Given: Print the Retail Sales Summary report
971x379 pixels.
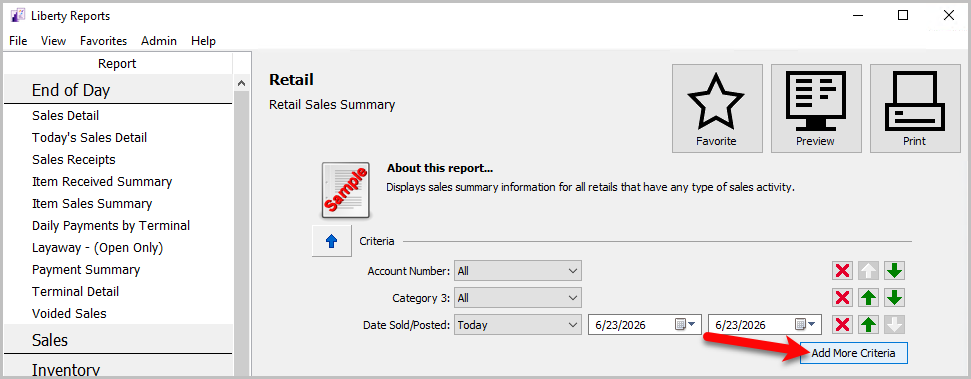Looking at the screenshot, I should pyautogui.click(x=915, y=108).
